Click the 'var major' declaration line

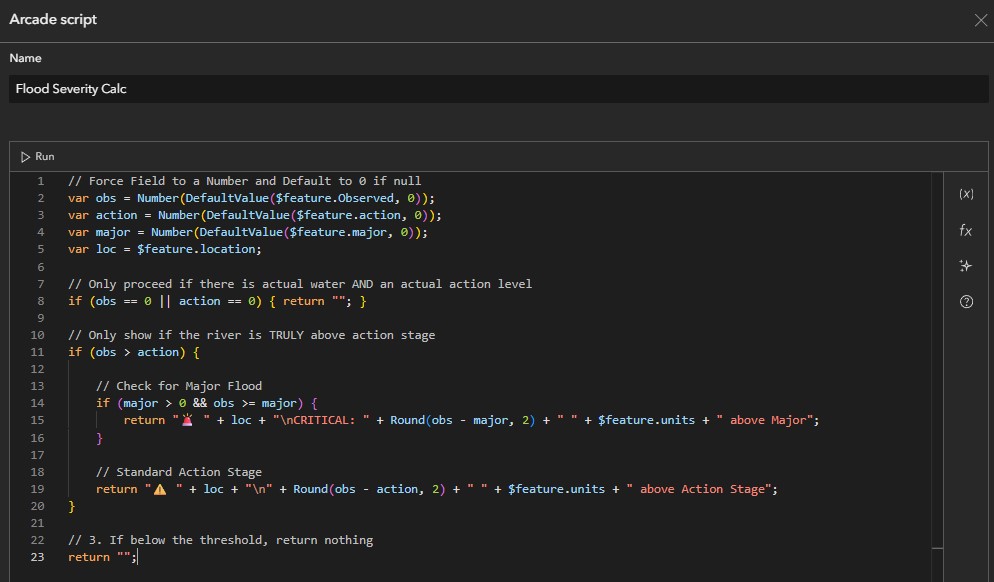tap(248, 233)
